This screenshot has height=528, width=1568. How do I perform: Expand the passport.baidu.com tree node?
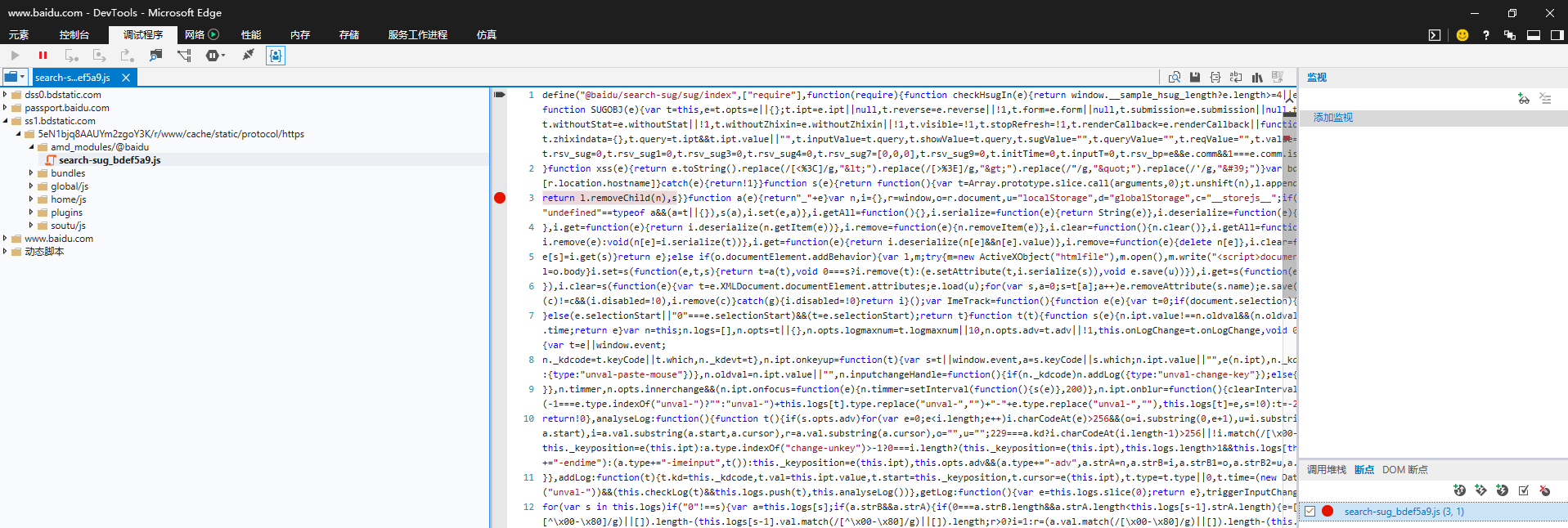[5, 108]
